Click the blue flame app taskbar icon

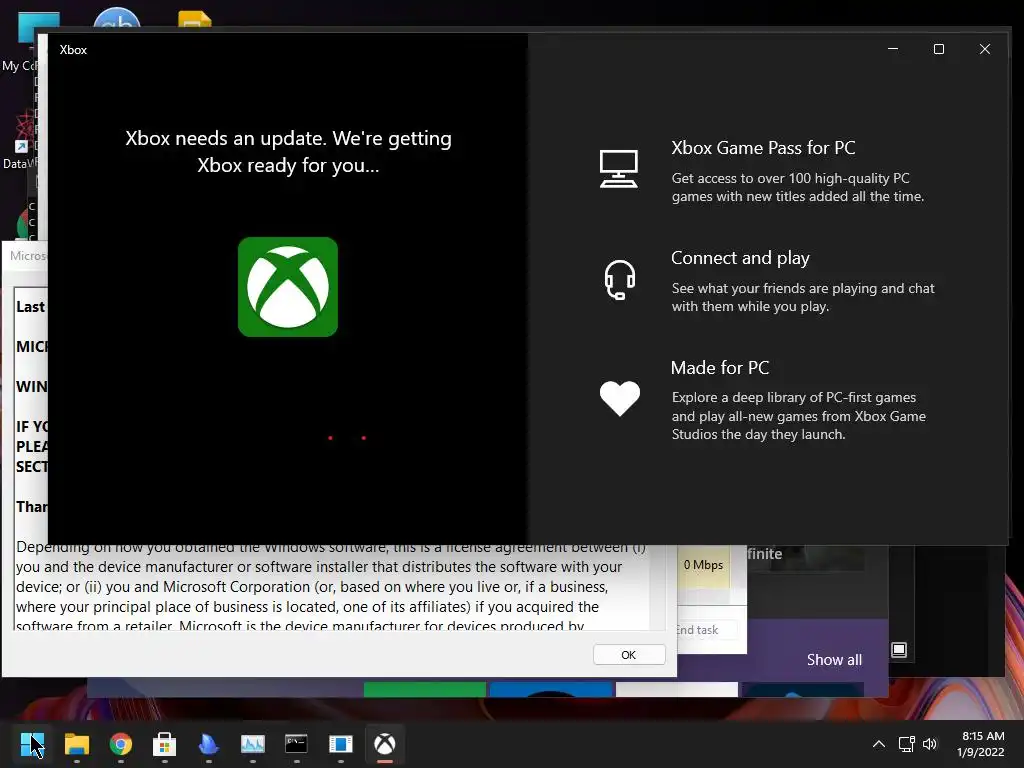click(x=208, y=744)
